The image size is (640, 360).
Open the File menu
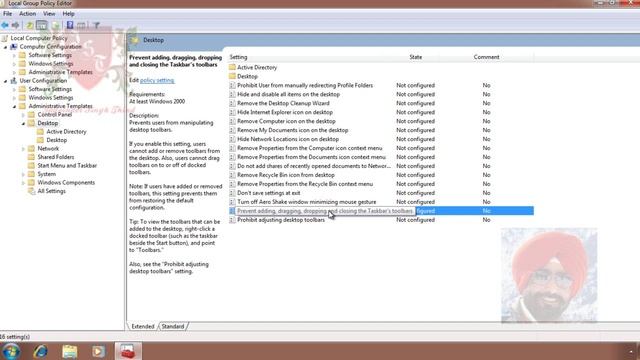point(7,13)
